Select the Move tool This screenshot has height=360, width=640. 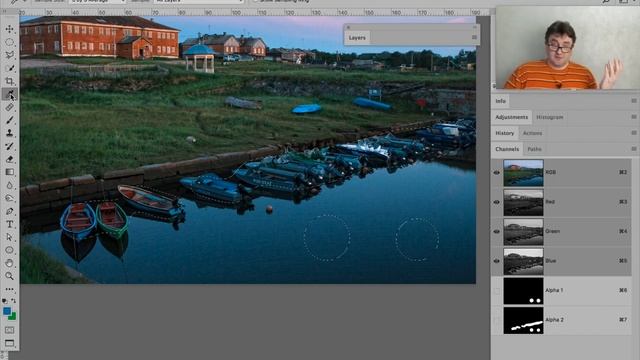pos(9,29)
